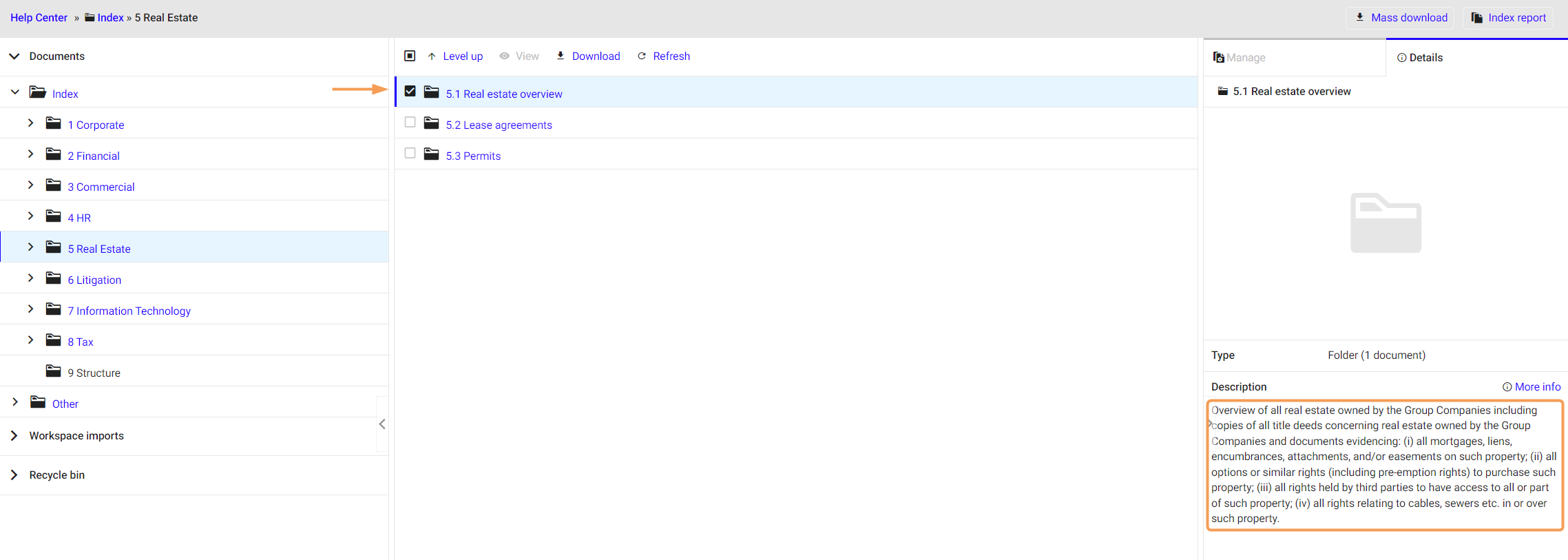Click the 1 Corporate folder icon

pyautogui.click(x=53, y=123)
